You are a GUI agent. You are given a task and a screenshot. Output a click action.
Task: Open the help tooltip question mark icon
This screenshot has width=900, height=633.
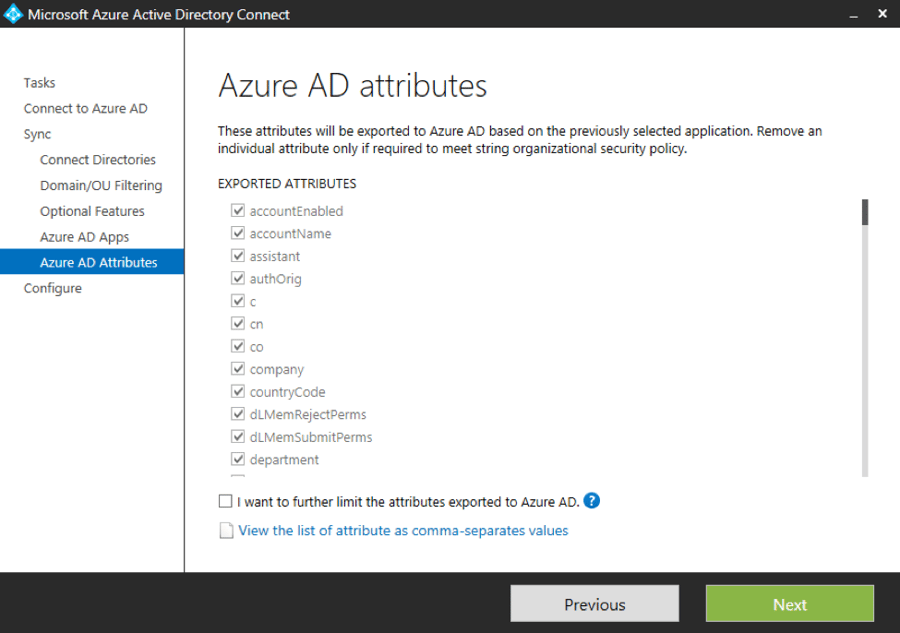[591, 501]
